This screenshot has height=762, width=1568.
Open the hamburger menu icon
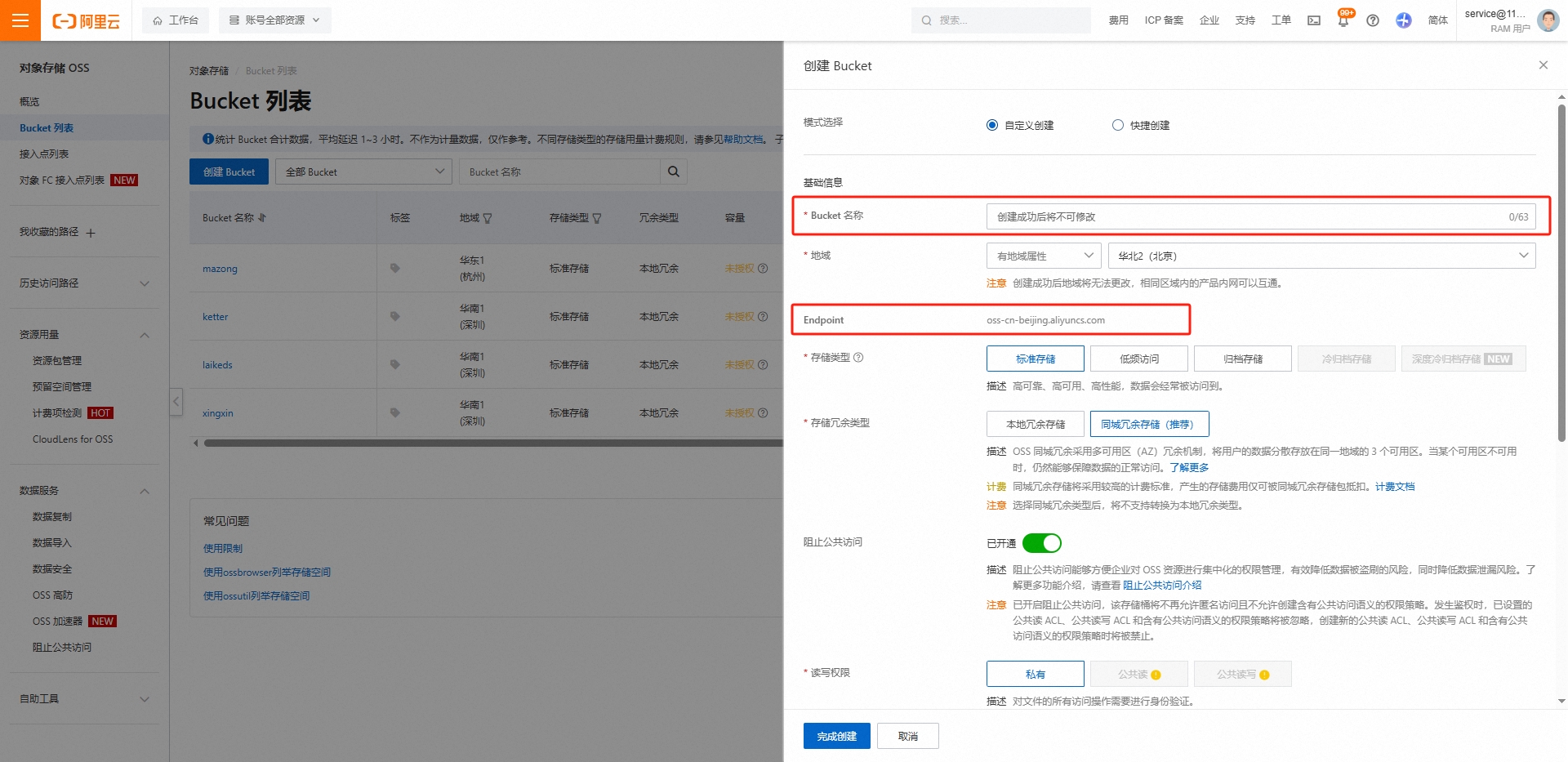(20, 20)
